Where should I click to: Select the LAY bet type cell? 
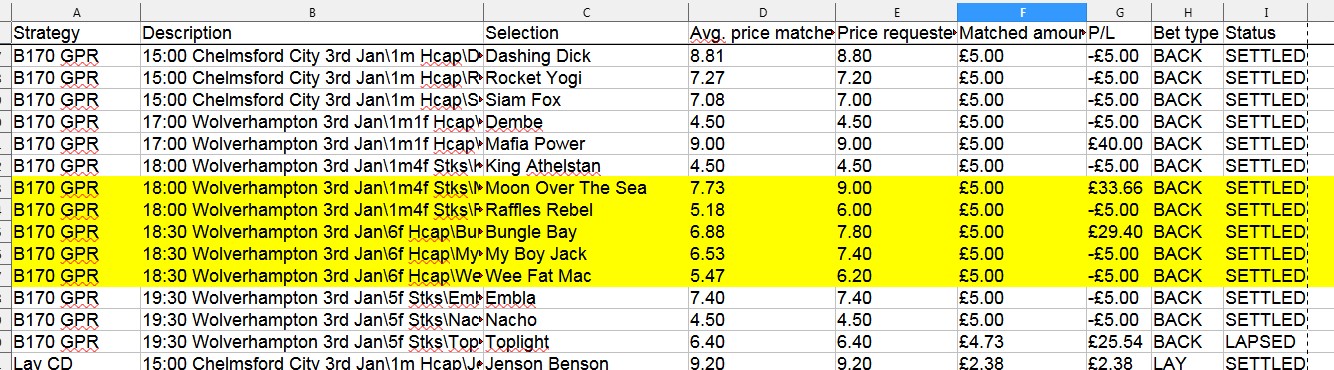tap(1187, 362)
